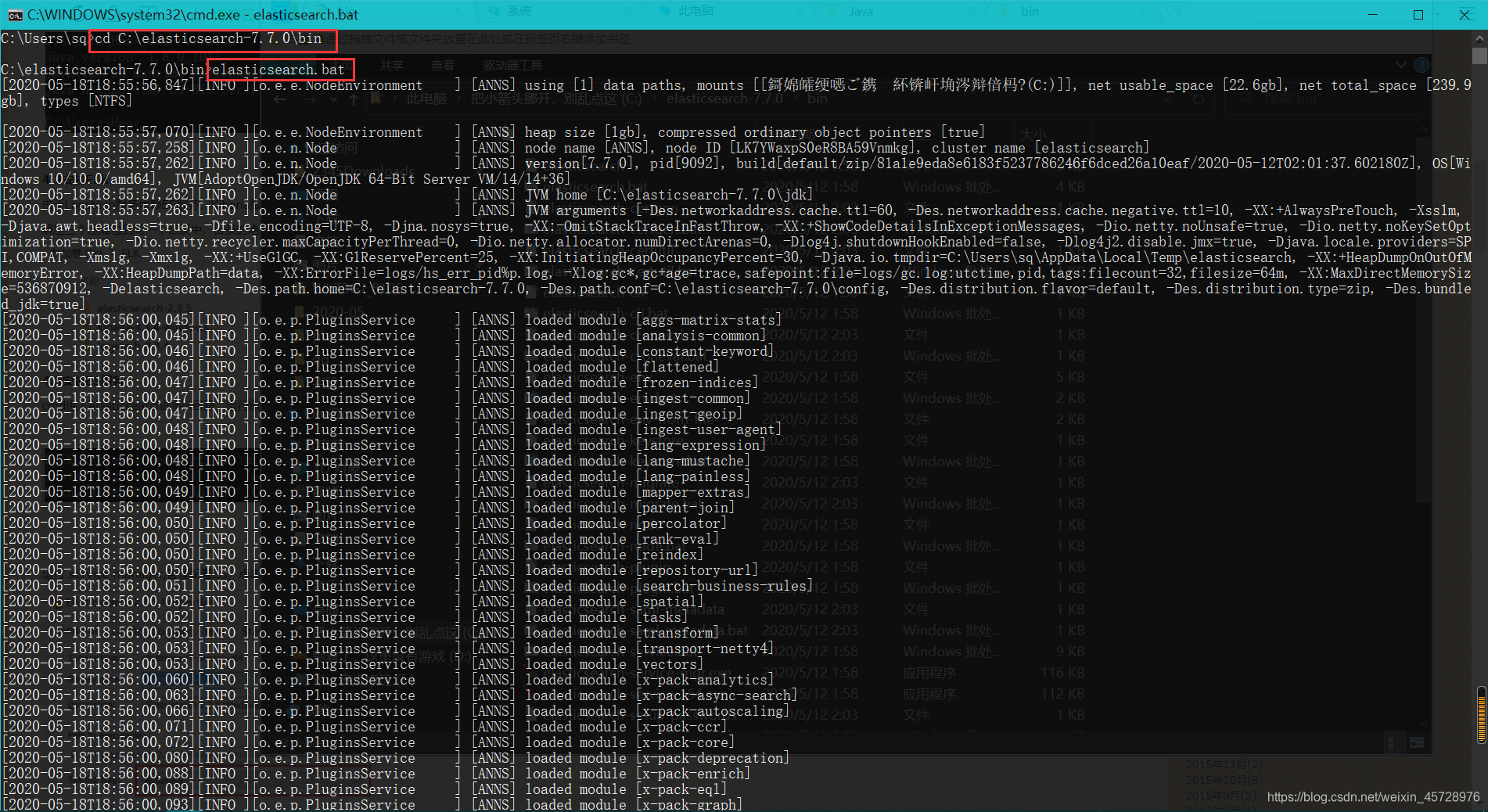Click the 'loaded module [x-pack-async-search]' line
Image resolution: width=1488 pixels, height=812 pixels.
(x=661, y=695)
